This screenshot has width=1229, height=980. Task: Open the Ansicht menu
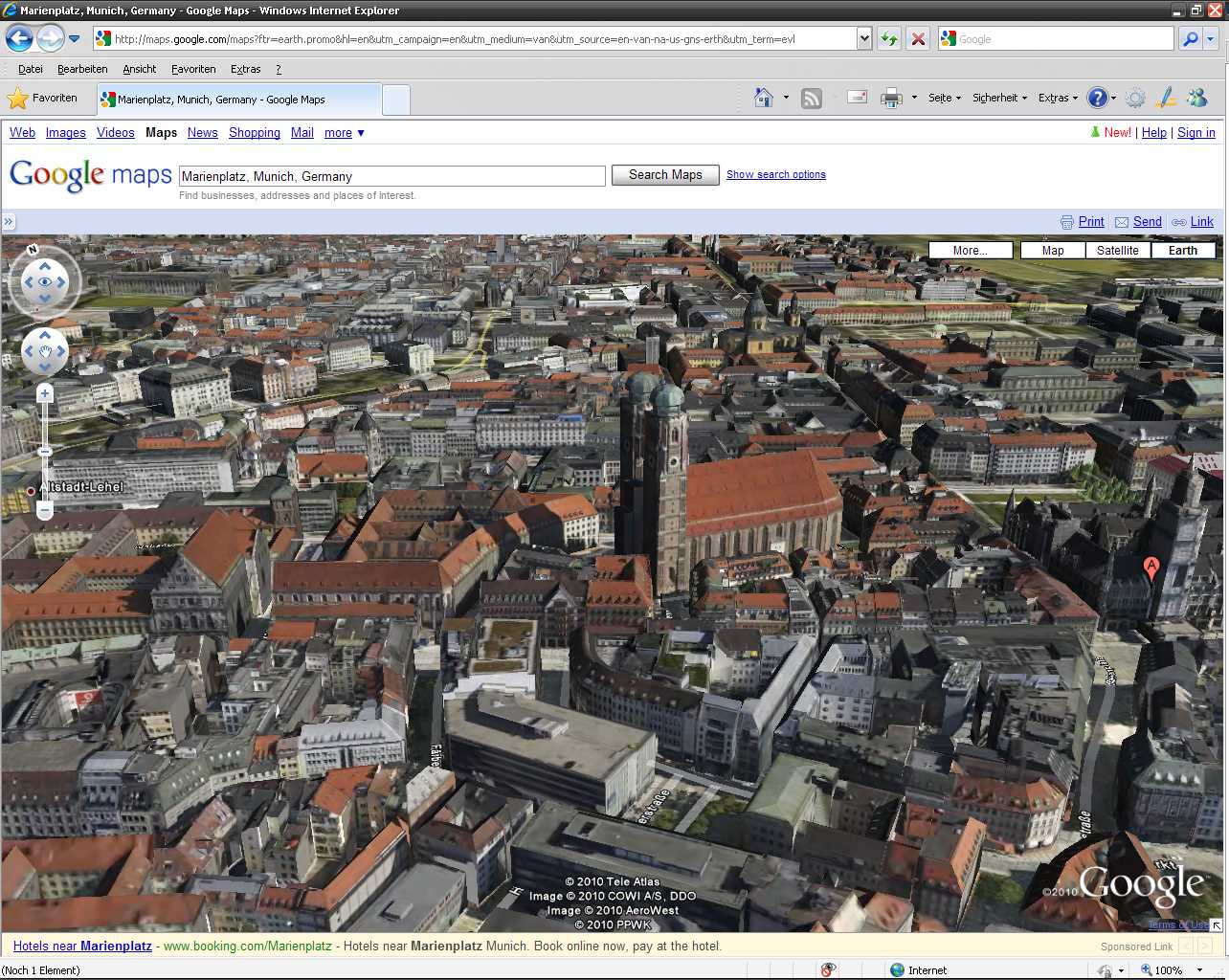[140, 69]
